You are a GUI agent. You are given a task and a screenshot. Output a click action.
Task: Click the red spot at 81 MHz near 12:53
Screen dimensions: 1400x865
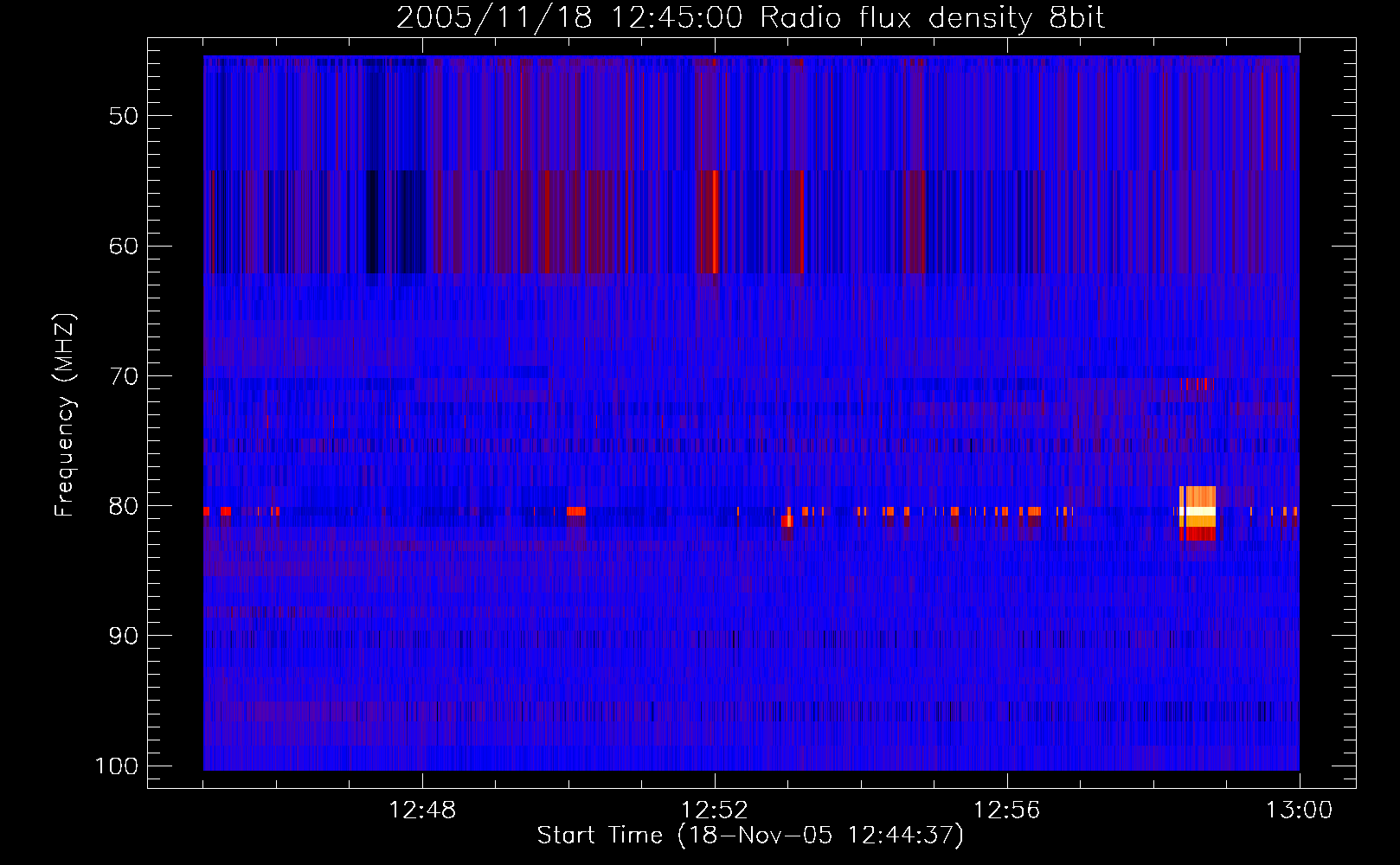pyautogui.click(x=787, y=521)
